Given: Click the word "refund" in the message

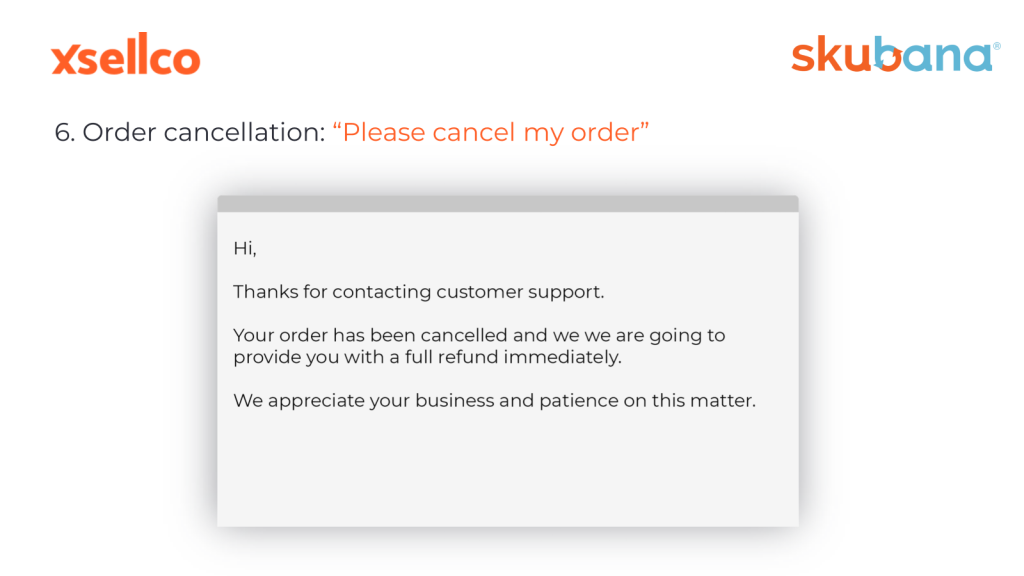Looking at the screenshot, I should click(468, 357).
